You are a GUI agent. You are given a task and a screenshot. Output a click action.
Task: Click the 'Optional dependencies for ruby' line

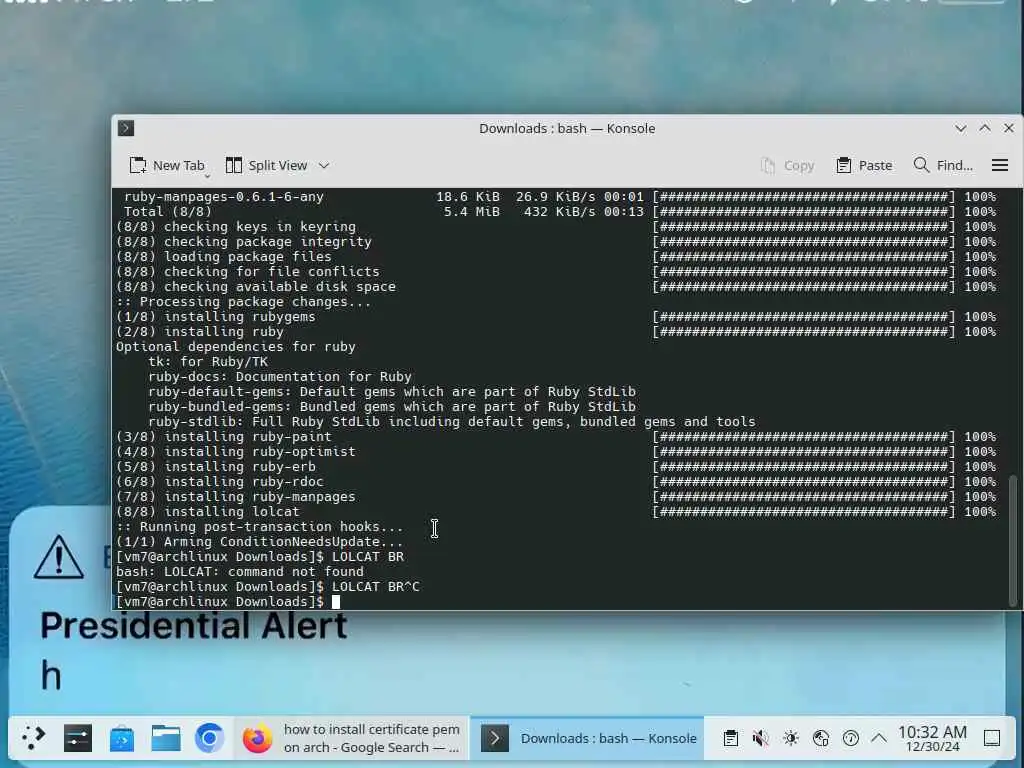tap(236, 347)
